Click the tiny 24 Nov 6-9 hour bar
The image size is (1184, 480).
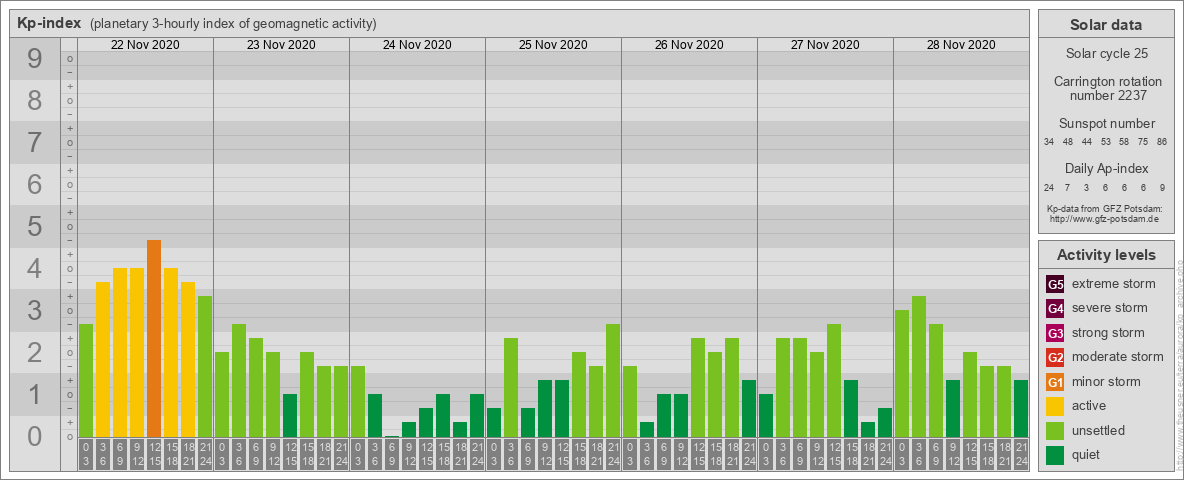(x=392, y=436)
